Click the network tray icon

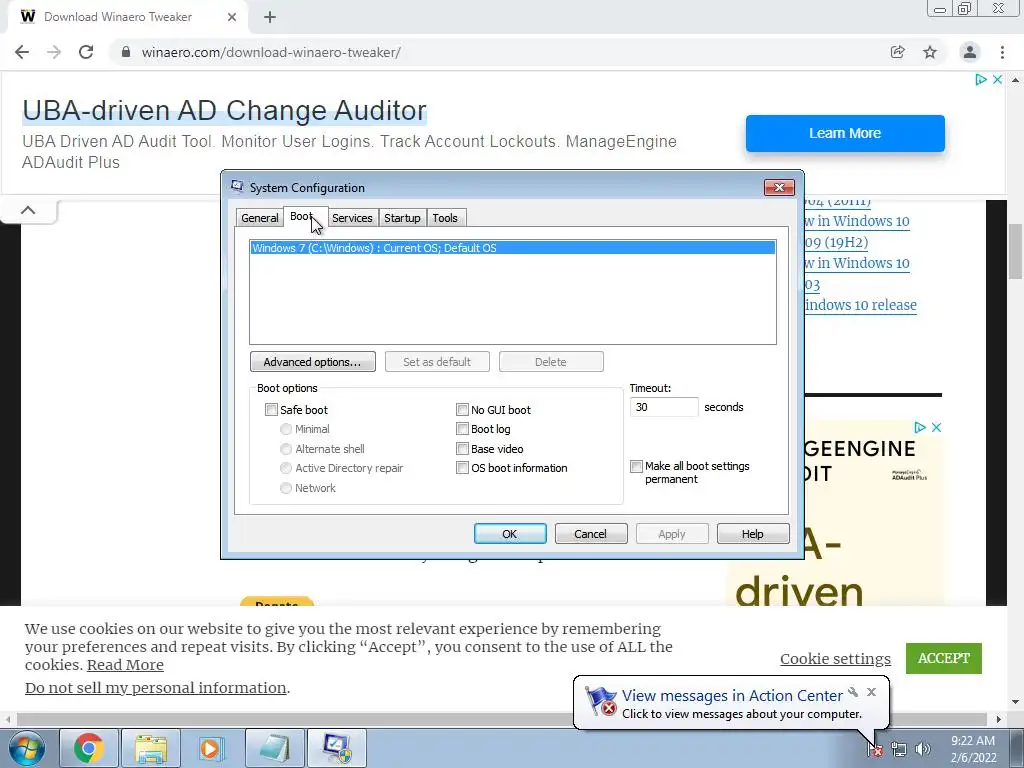(899, 750)
